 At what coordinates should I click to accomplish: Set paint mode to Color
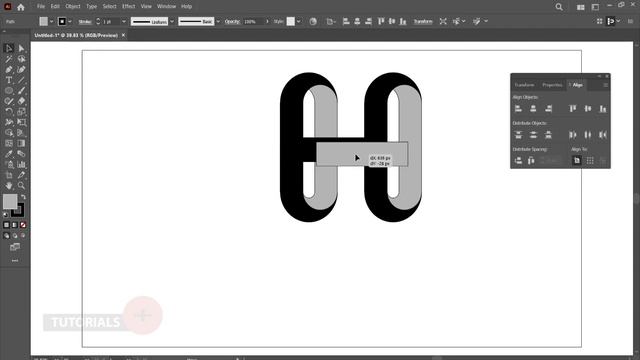(x=6, y=225)
